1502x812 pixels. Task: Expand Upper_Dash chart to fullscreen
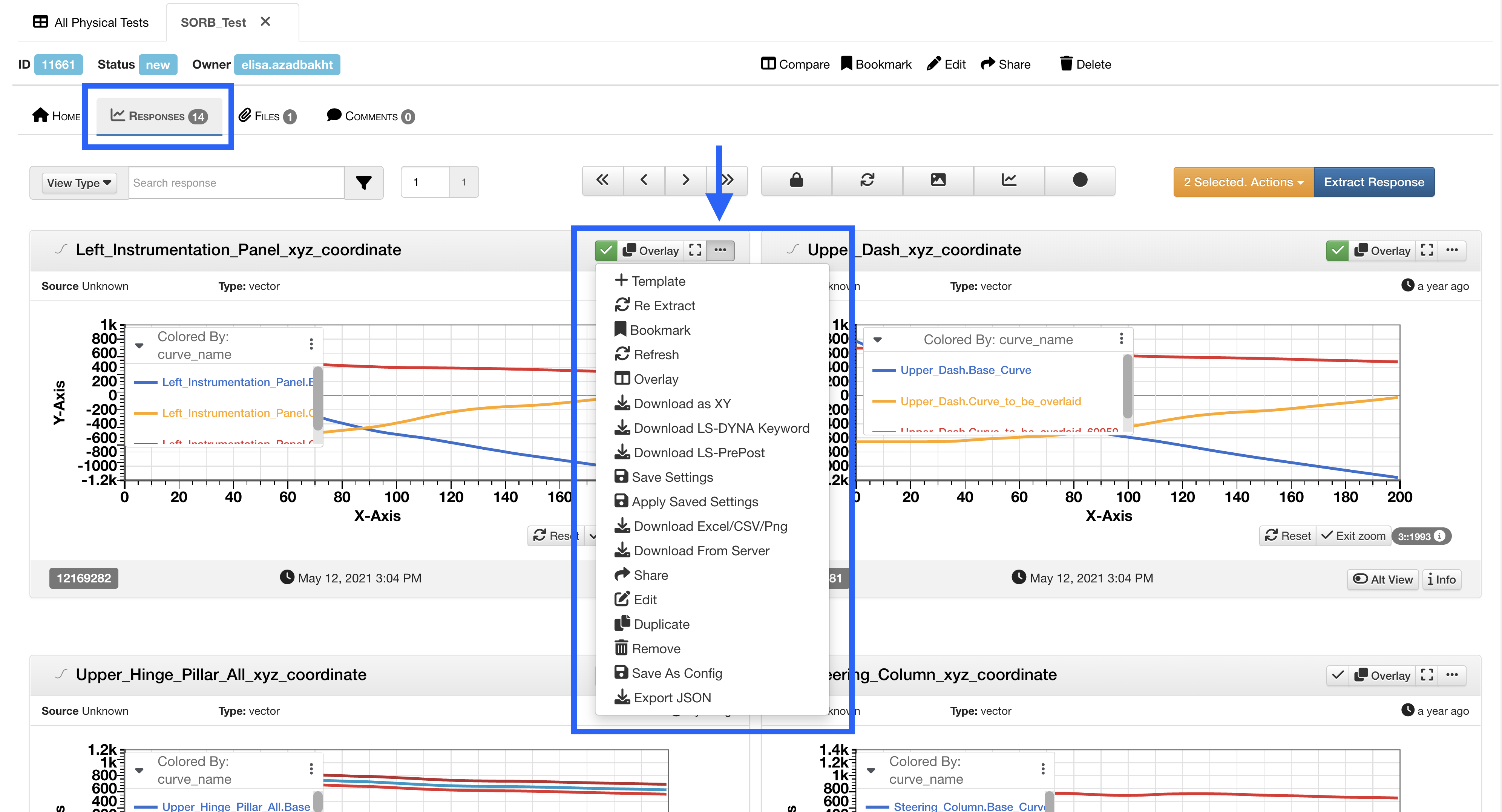pyautogui.click(x=1427, y=251)
